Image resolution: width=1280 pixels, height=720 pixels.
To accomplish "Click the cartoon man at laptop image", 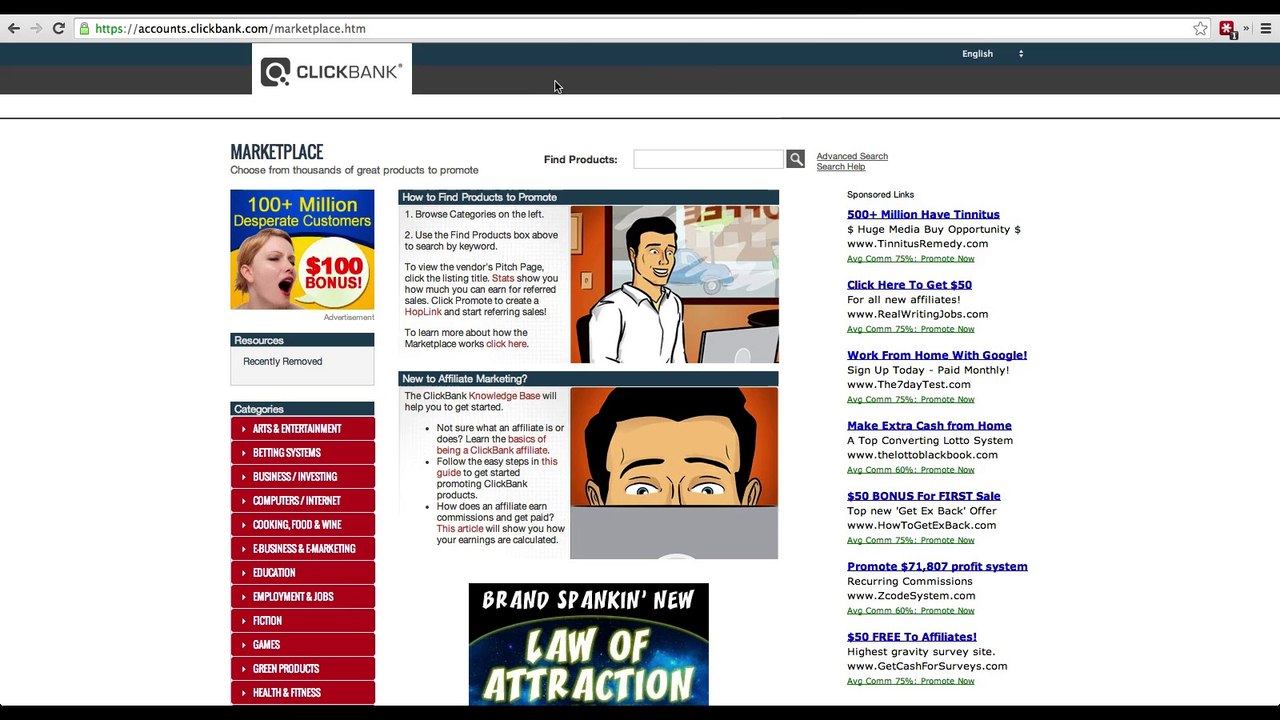I will [x=674, y=284].
